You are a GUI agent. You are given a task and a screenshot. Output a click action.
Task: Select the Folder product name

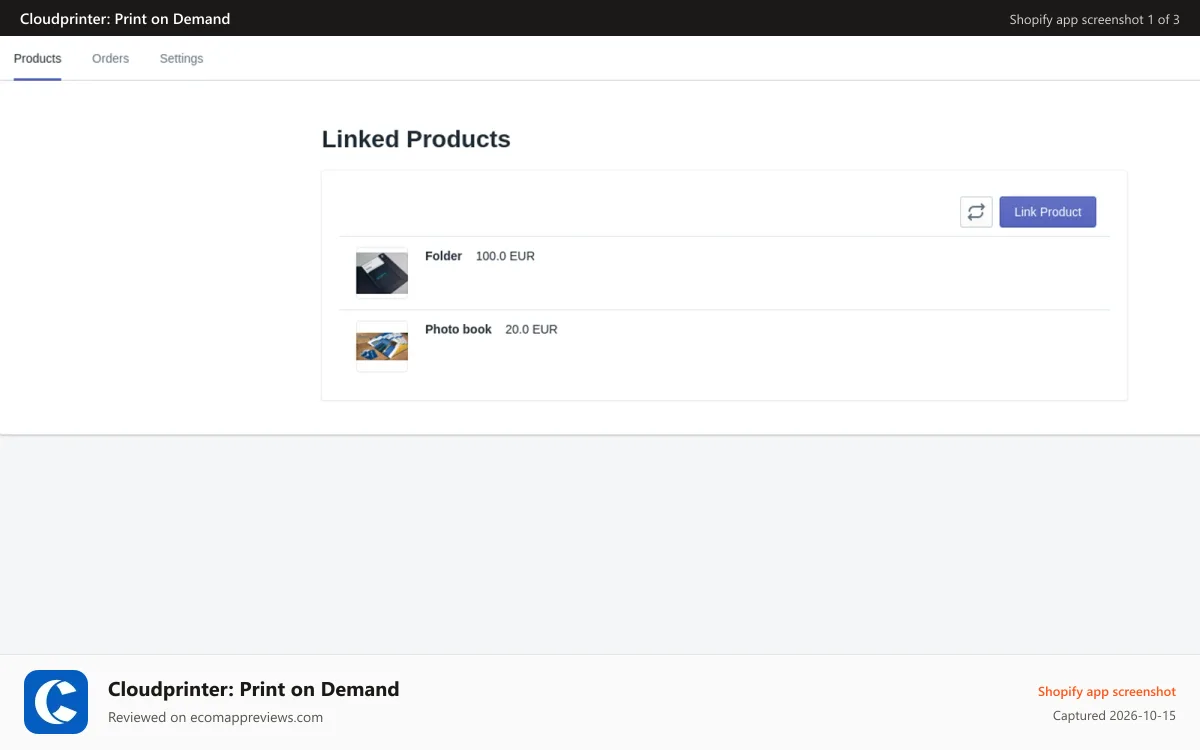(x=443, y=256)
